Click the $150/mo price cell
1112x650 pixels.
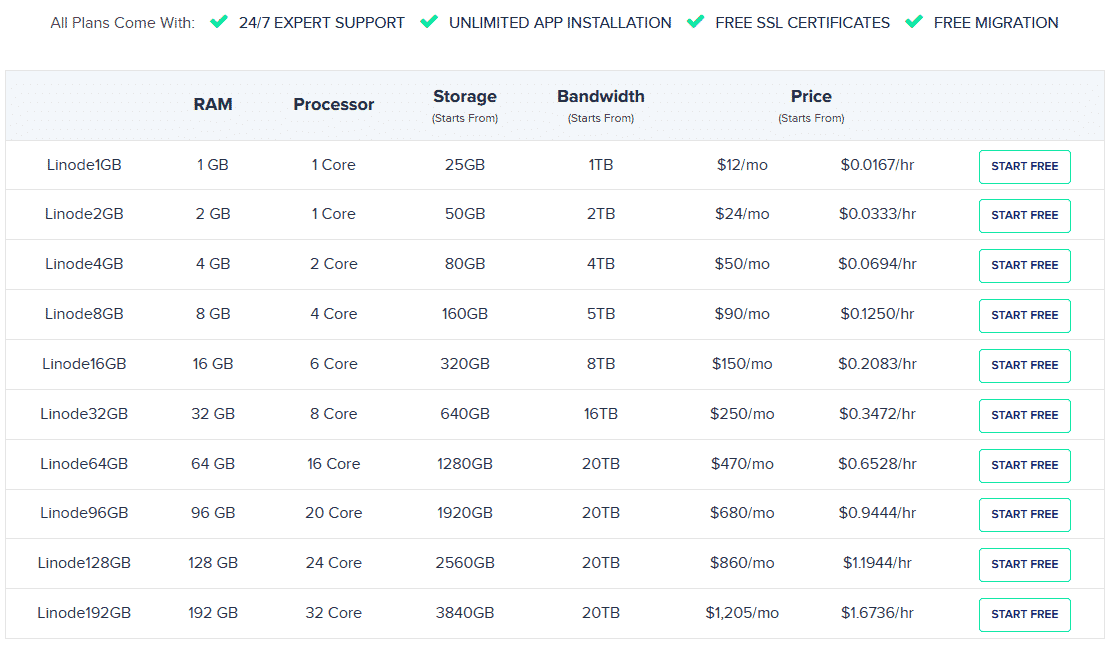coord(742,364)
